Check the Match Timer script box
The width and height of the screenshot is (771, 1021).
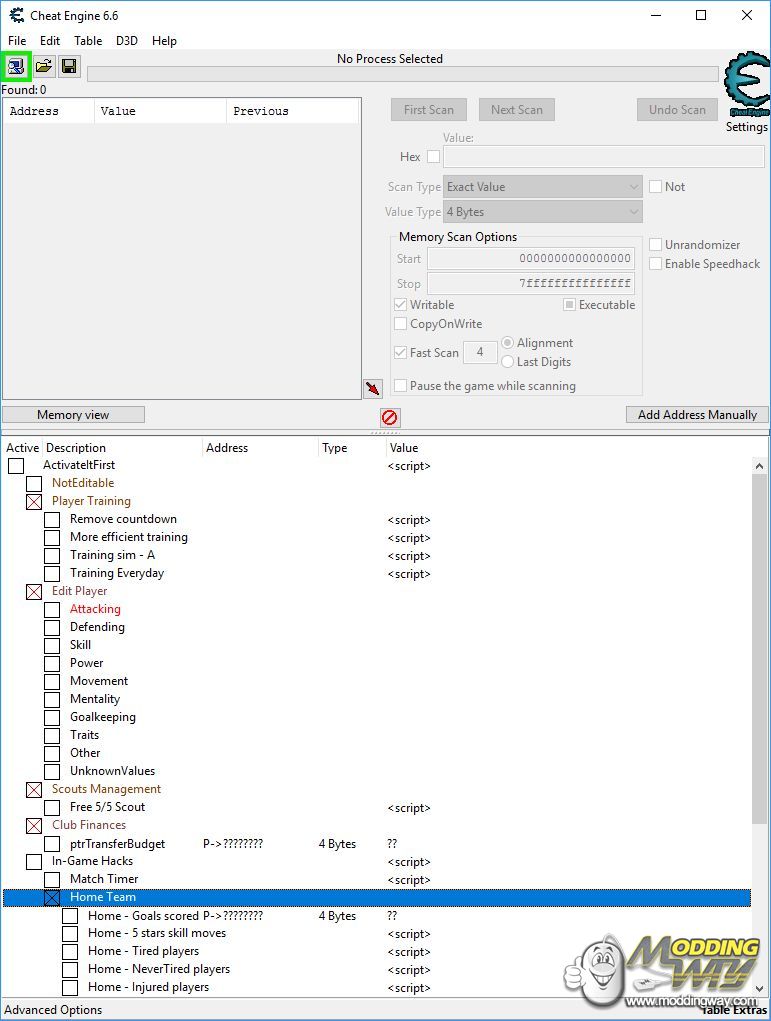[52, 879]
